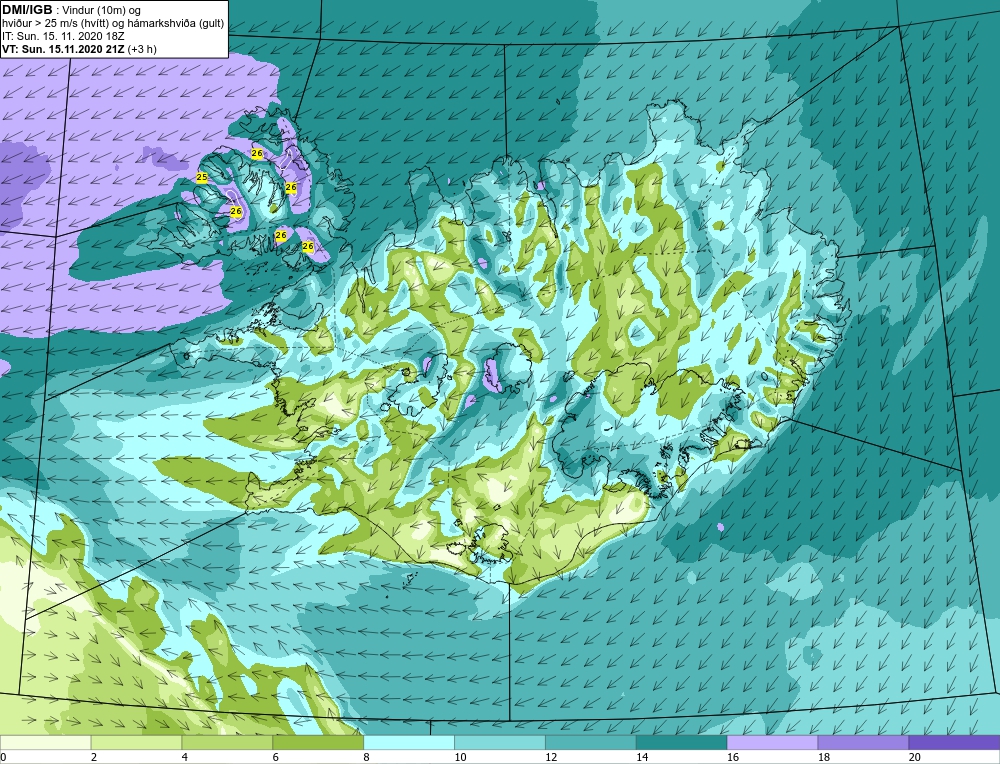Viewport: 1000px width, 764px height.
Task: Select the 4–6 m/s green legend swatch
Action: click(x=227, y=743)
